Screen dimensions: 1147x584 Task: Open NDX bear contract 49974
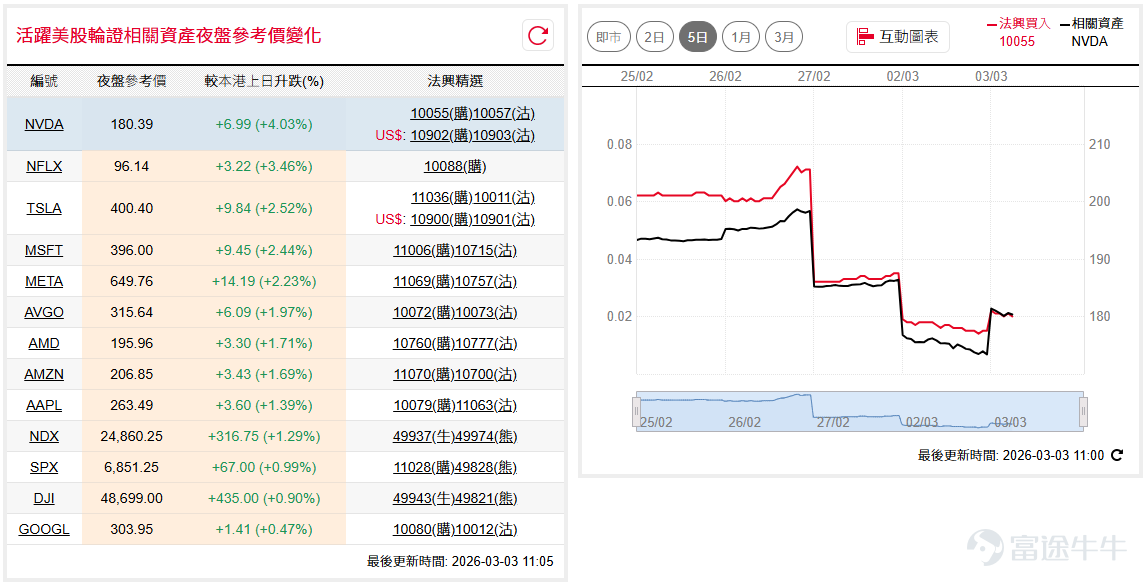pyautogui.click(x=486, y=436)
